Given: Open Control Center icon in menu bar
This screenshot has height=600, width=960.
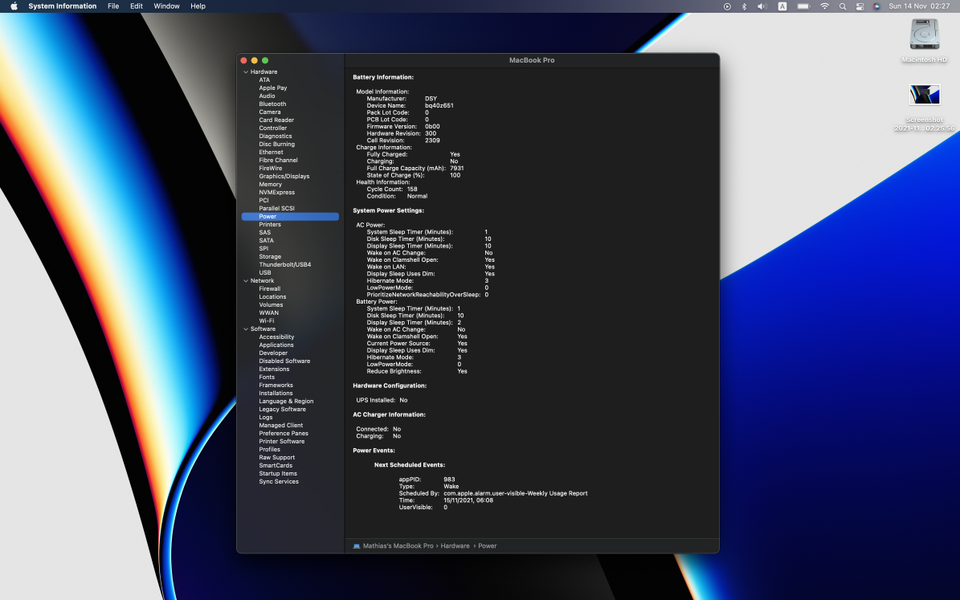Looking at the screenshot, I should 860,6.
